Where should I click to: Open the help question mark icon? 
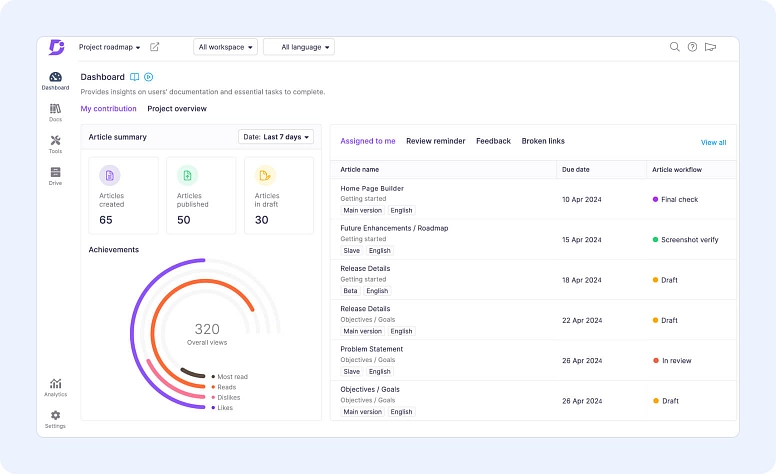pyautogui.click(x=692, y=47)
